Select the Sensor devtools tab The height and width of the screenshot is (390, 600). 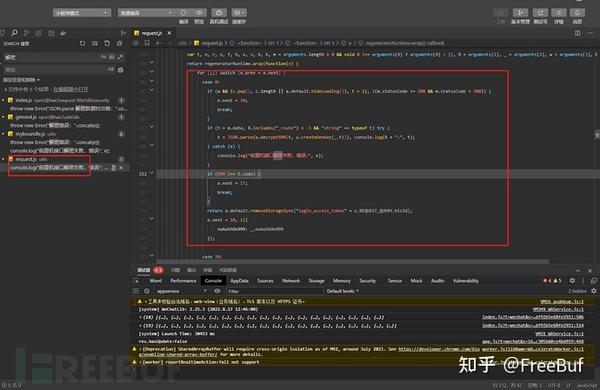[395, 281]
